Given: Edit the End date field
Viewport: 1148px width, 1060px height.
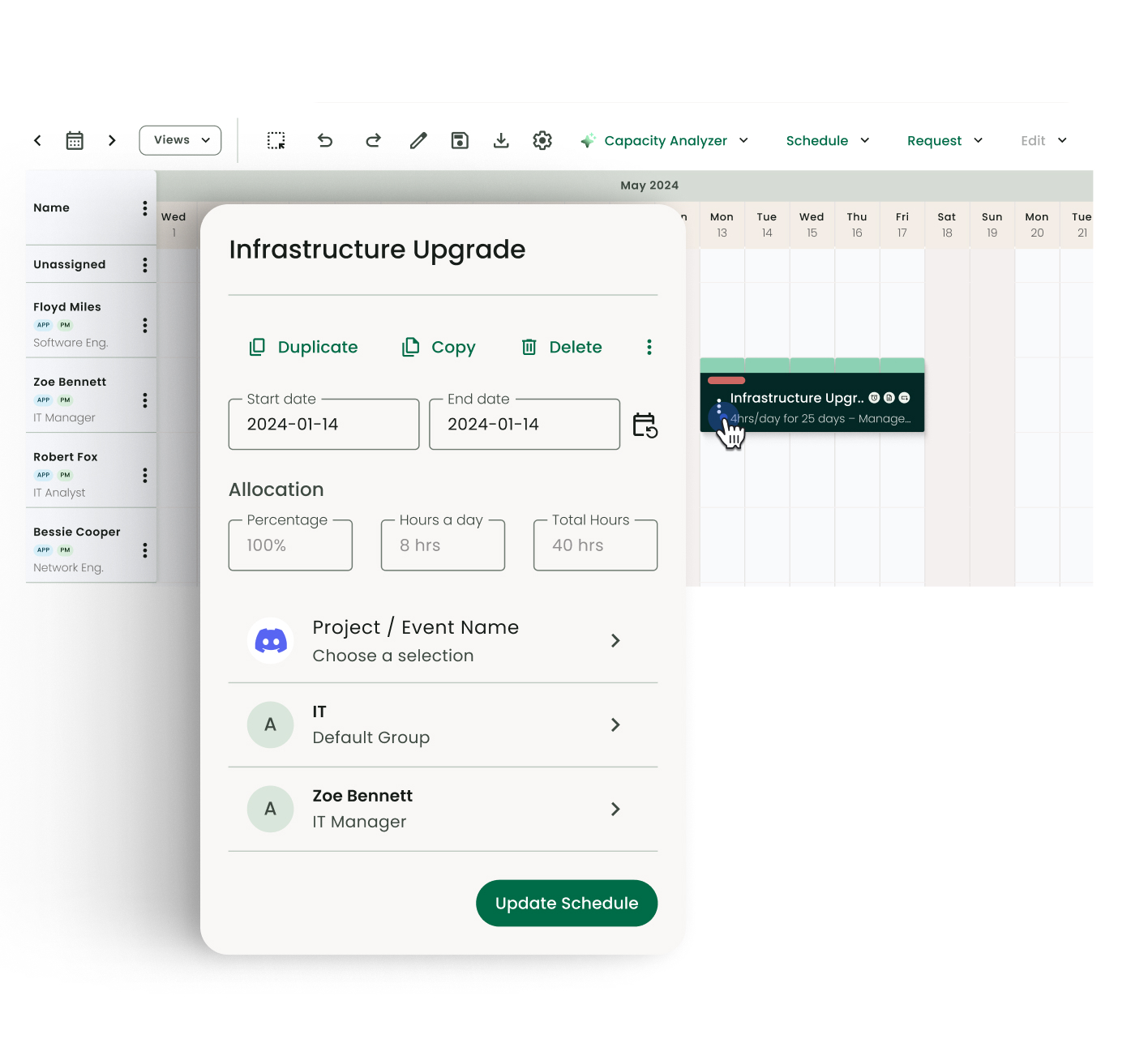Looking at the screenshot, I should coord(525,424).
